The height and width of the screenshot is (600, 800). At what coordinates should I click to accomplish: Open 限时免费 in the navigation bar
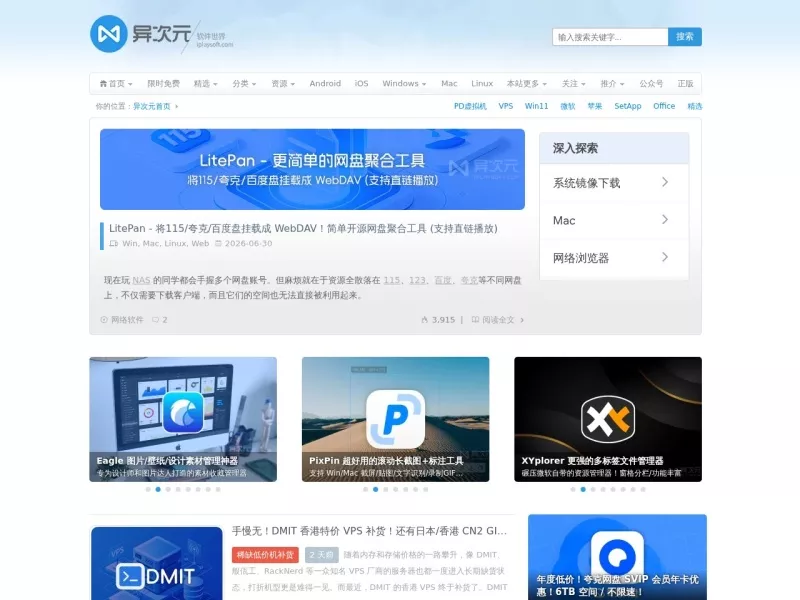coord(163,84)
